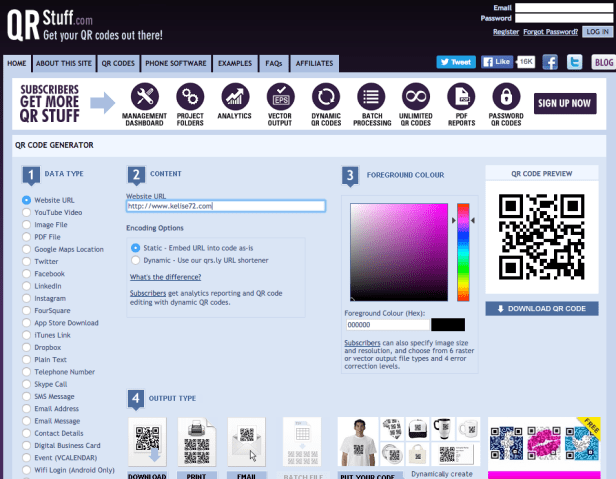Switch to the FAQs tab
The image size is (616, 479).
(x=273, y=63)
